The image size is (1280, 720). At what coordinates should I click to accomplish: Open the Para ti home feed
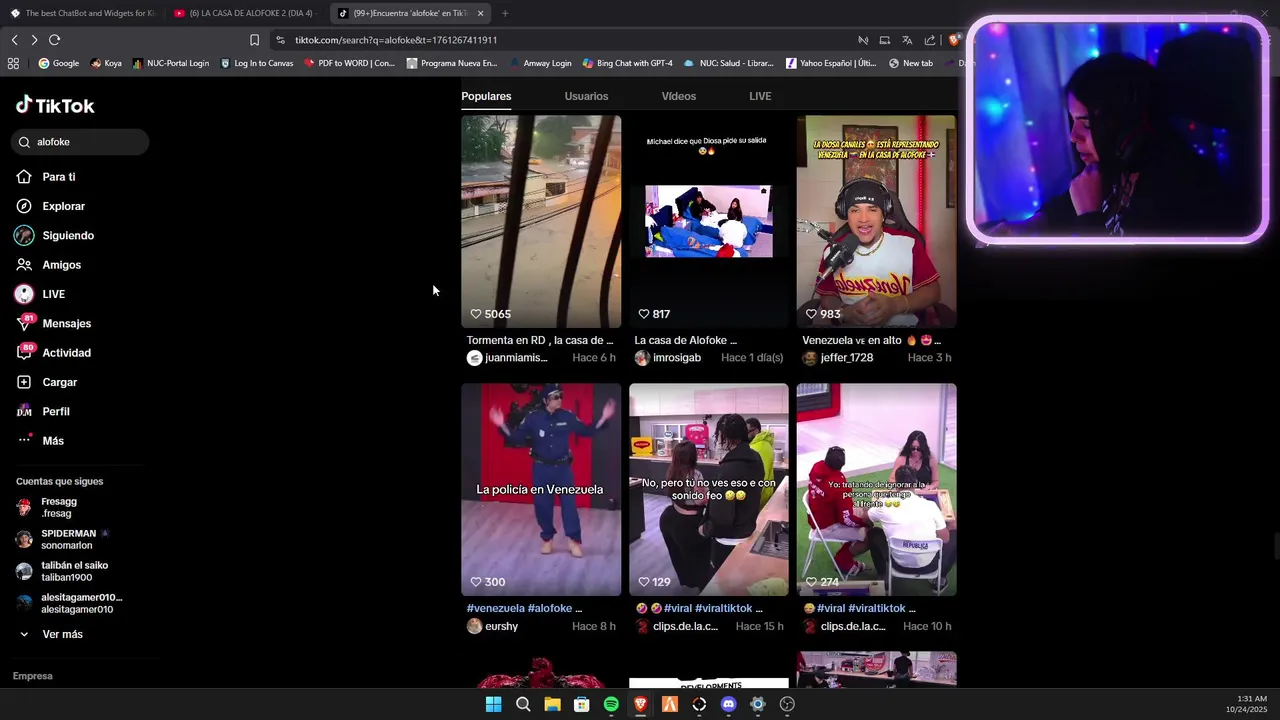pos(46,177)
